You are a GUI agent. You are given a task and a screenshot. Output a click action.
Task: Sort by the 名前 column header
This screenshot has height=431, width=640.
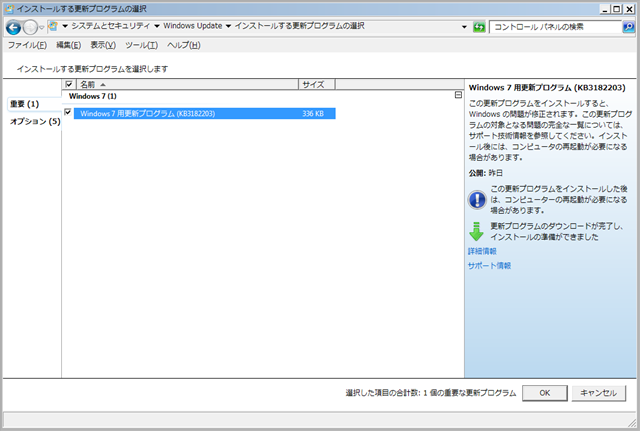click(x=187, y=84)
